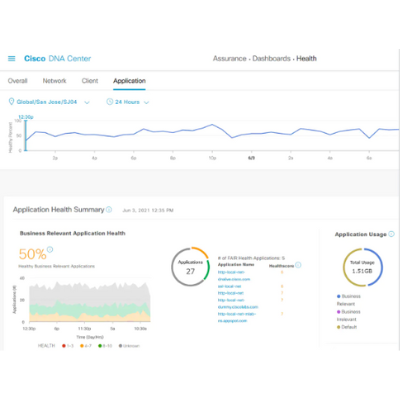This screenshot has width=400, height=400.
Task: Click the 50% healthy applications value
Action: tap(32, 254)
